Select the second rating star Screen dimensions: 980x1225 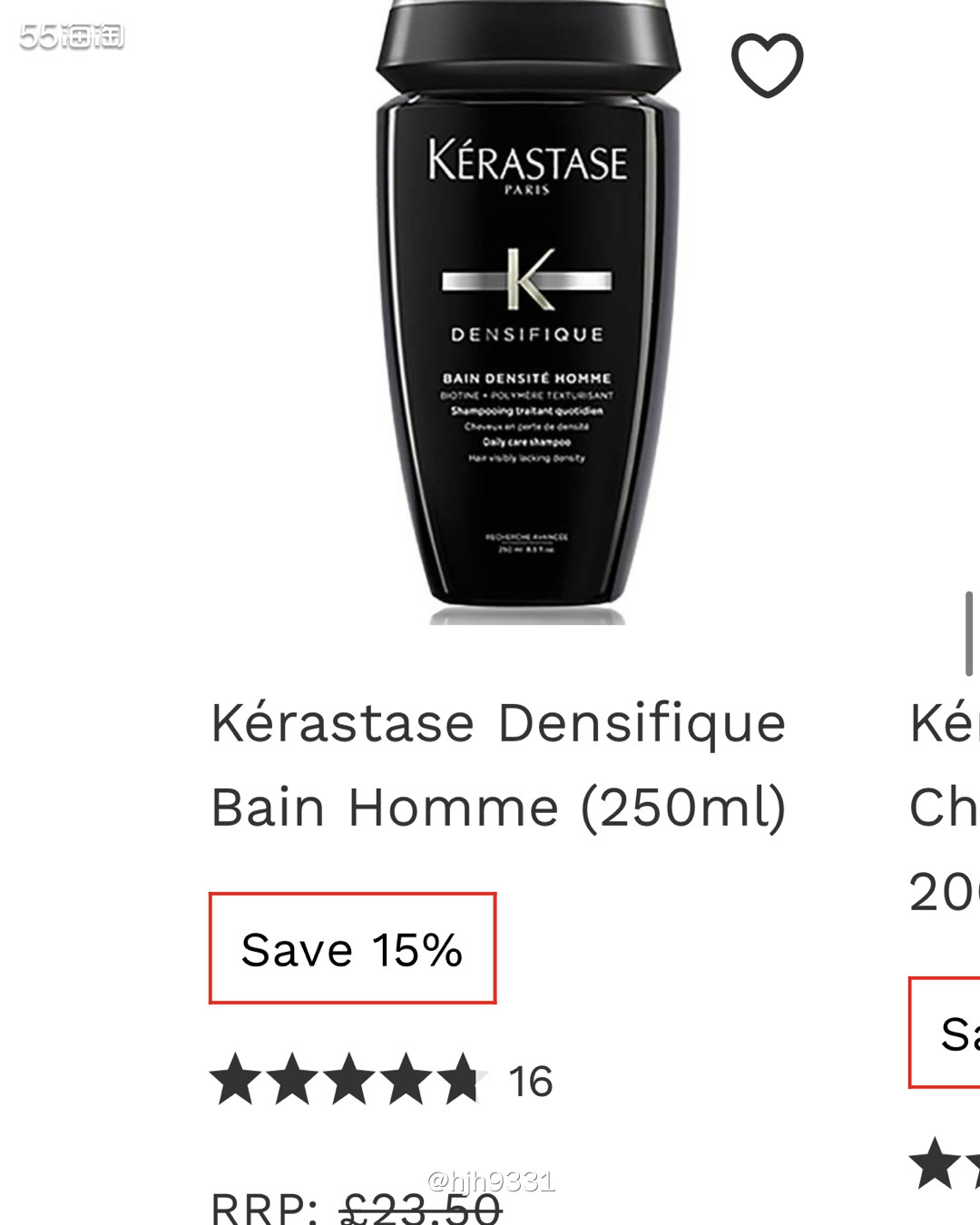tap(293, 1079)
